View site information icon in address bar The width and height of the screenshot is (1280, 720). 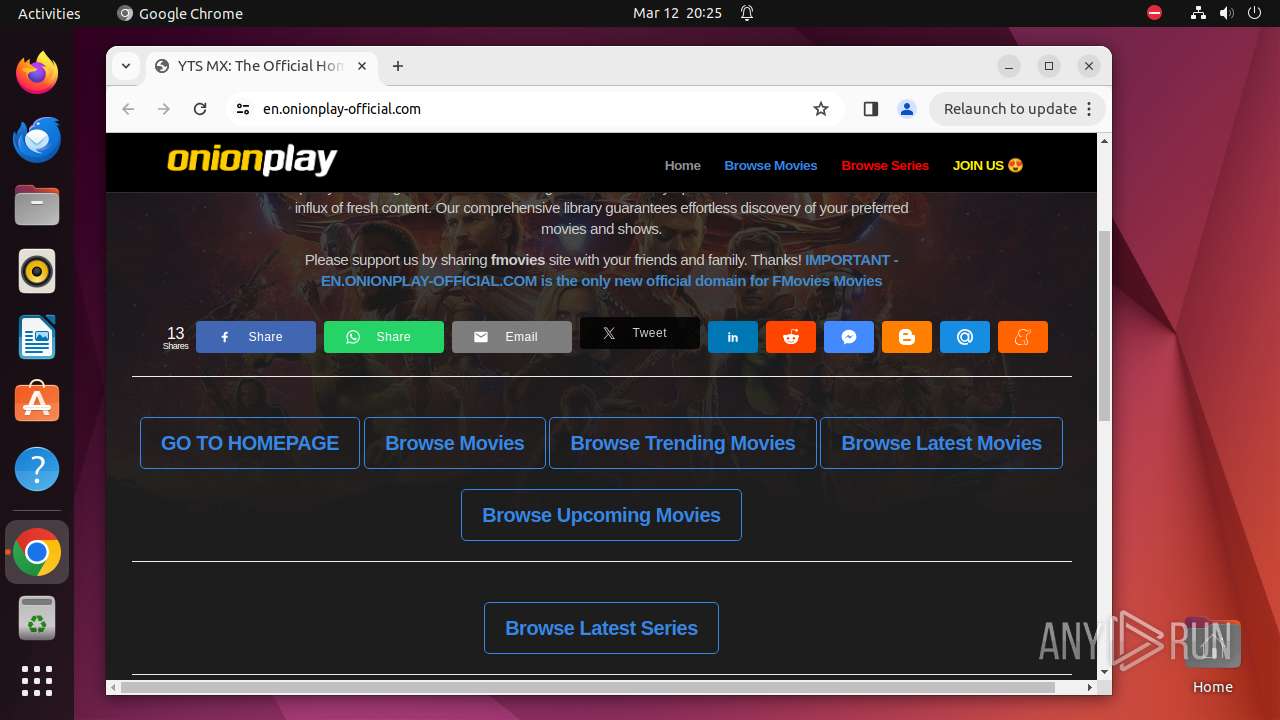click(243, 109)
